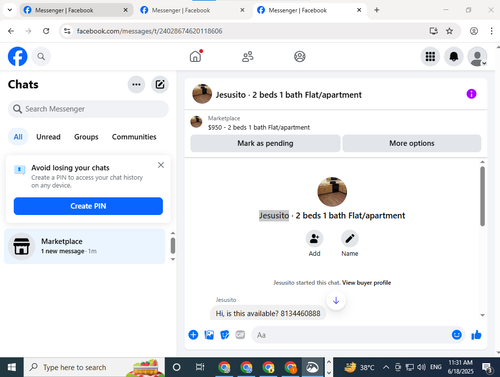Click the Windows taskbar search box

94,367
